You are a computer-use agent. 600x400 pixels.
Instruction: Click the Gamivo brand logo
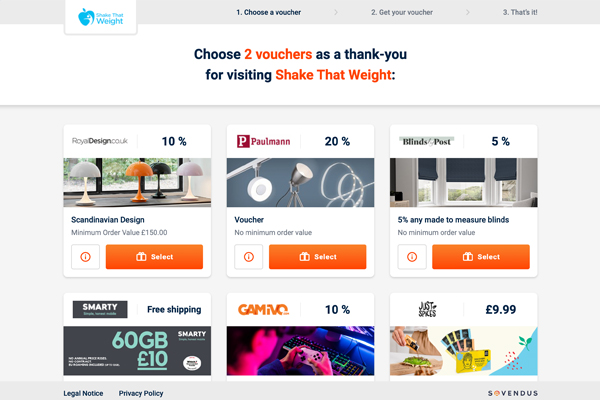point(263,309)
